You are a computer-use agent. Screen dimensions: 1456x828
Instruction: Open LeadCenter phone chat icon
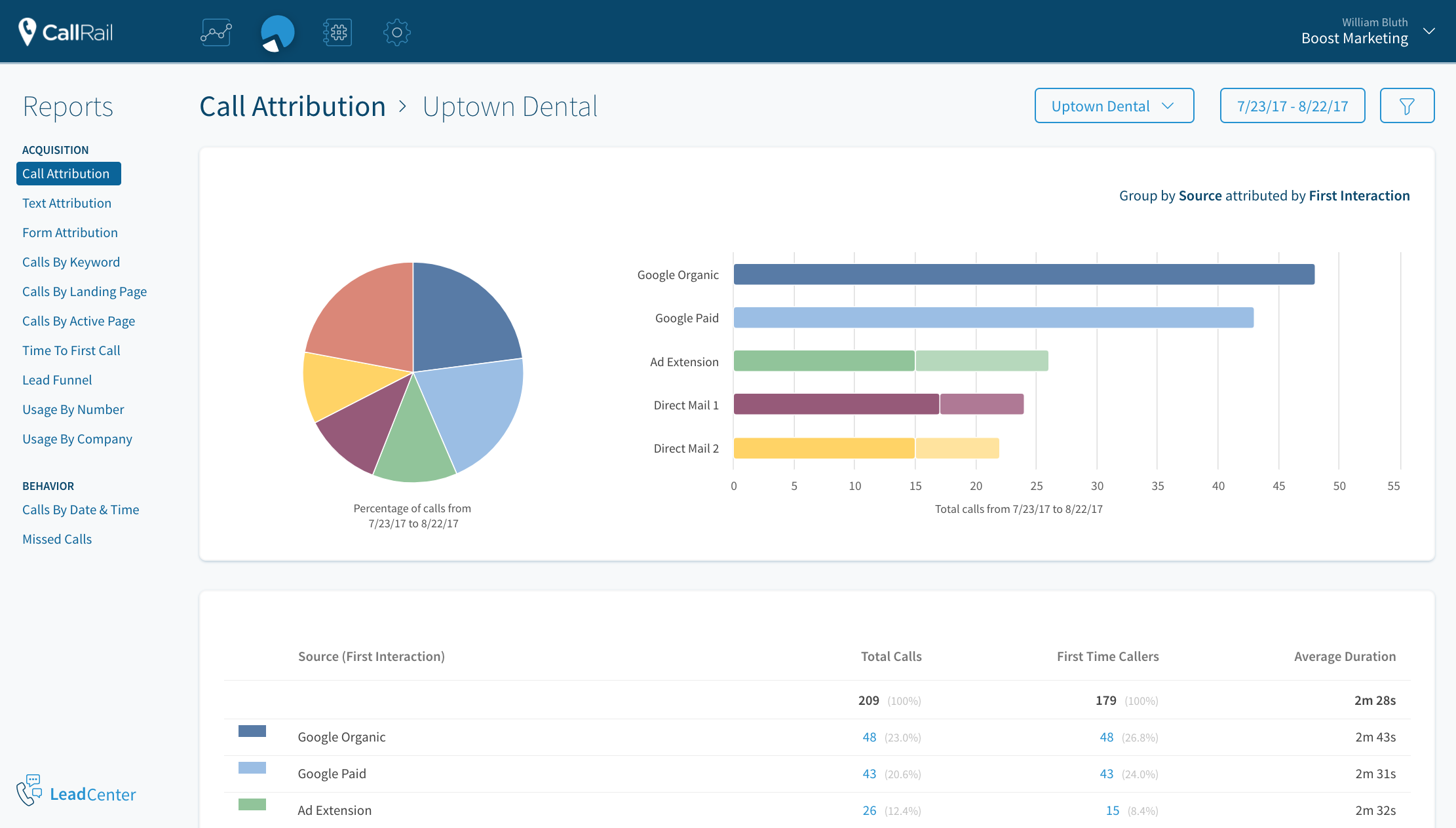pos(29,790)
